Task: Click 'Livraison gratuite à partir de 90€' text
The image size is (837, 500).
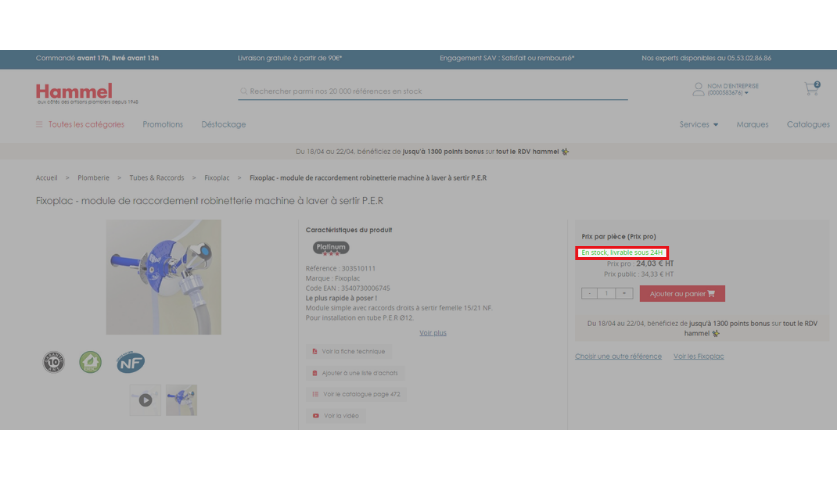Action: 290,58
